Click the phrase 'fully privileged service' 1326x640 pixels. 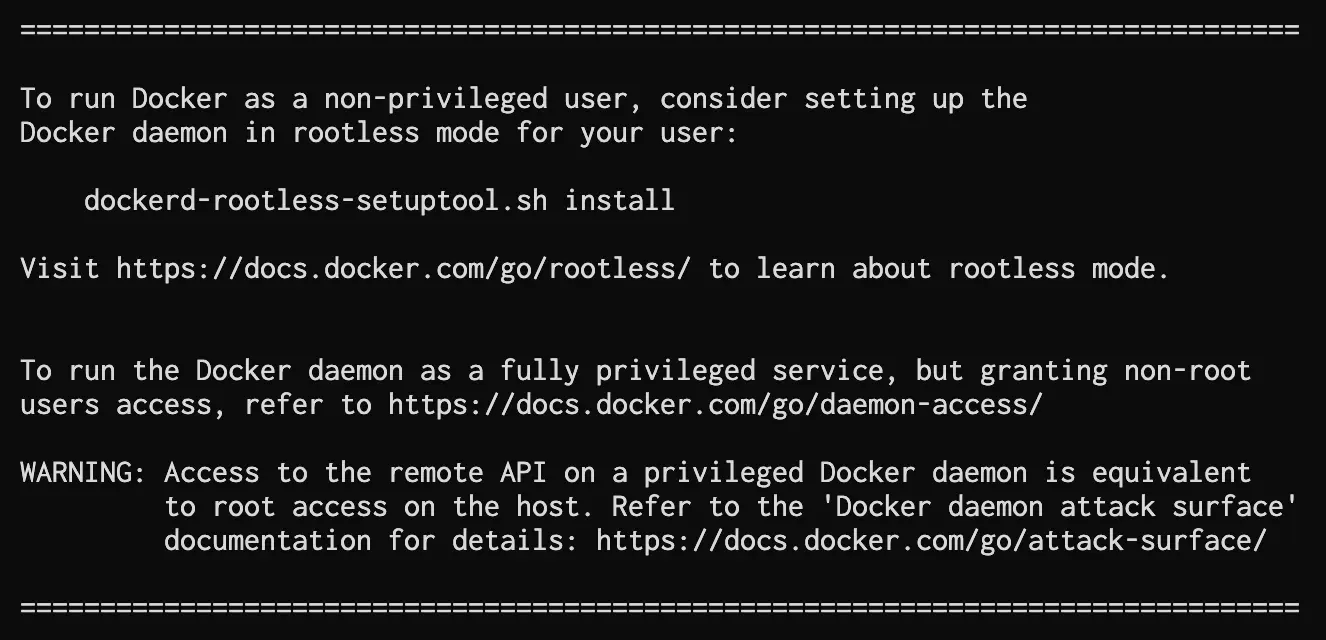(691, 371)
